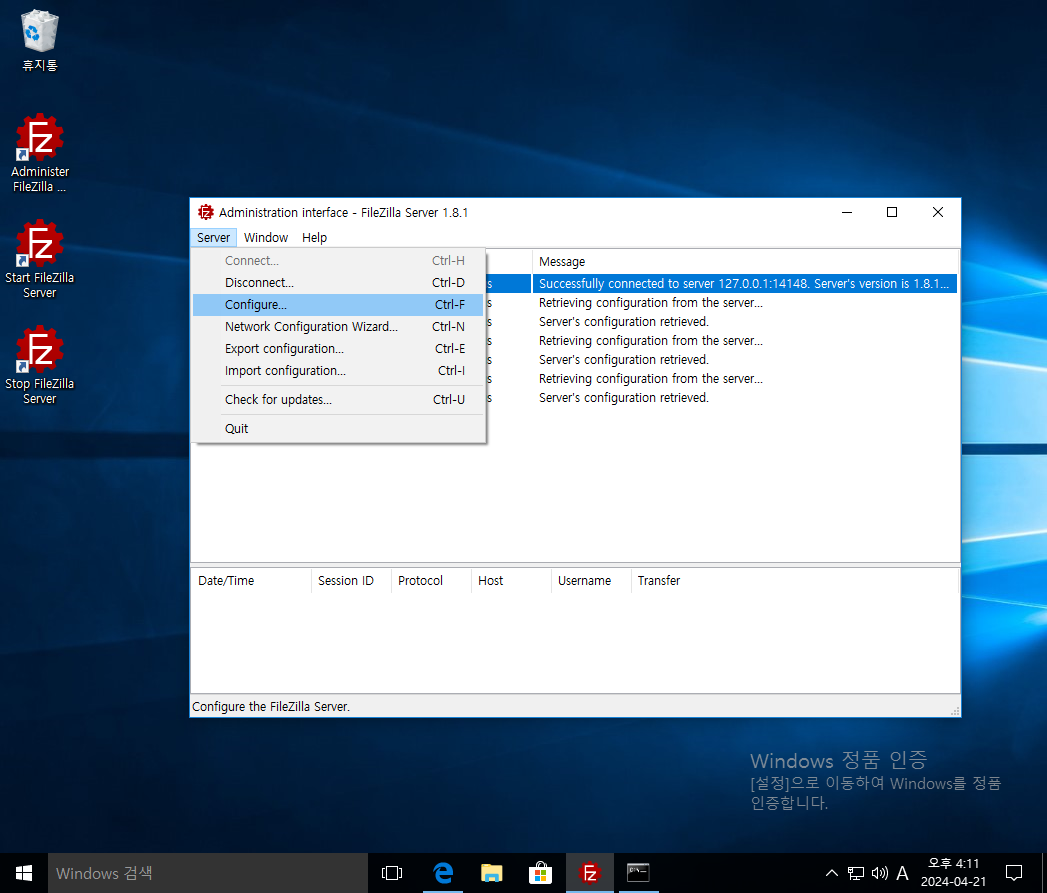Click the Host column header
Viewport: 1047px width, 893px height.
pyautogui.click(x=511, y=580)
